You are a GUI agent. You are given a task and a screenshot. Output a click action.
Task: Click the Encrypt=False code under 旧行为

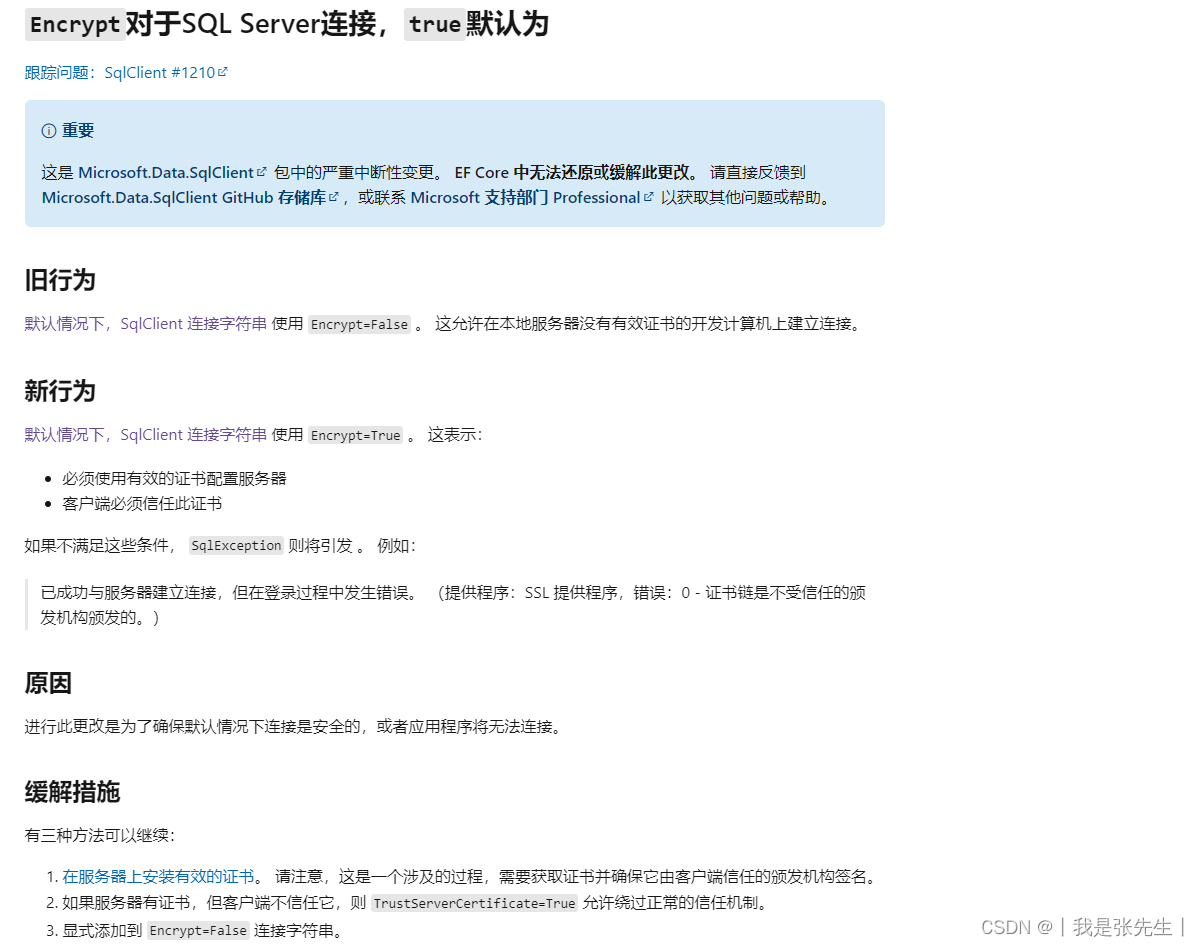click(359, 324)
